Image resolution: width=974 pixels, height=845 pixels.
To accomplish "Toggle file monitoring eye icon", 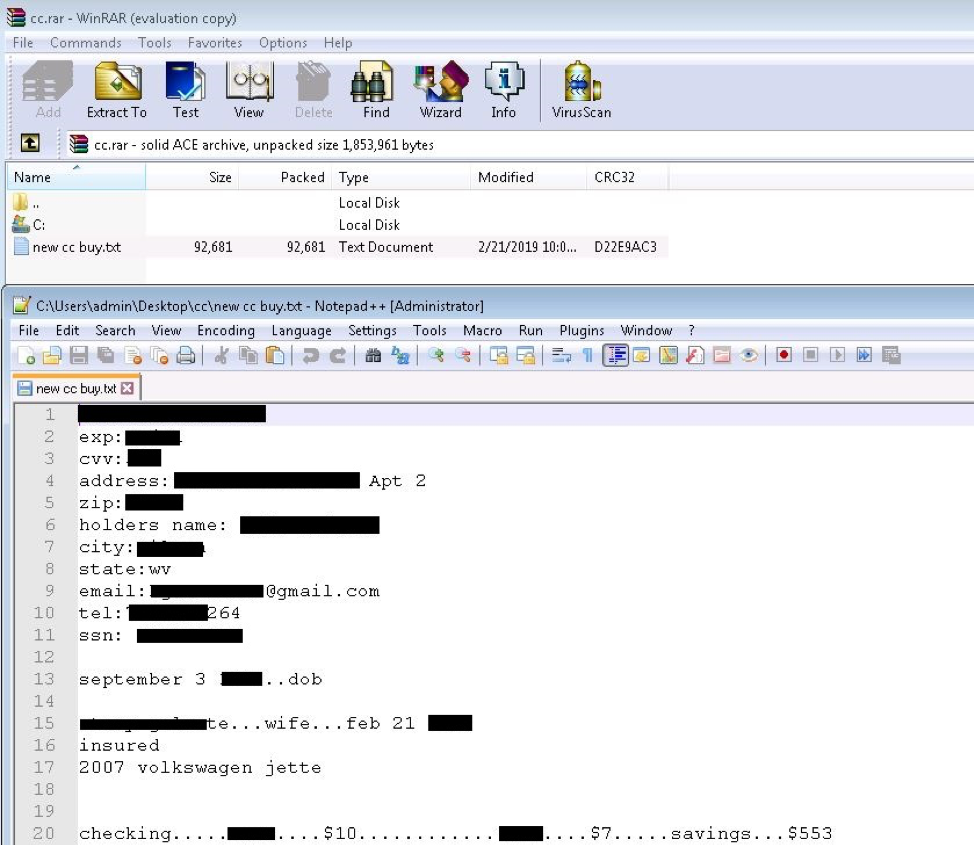I will (748, 355).
